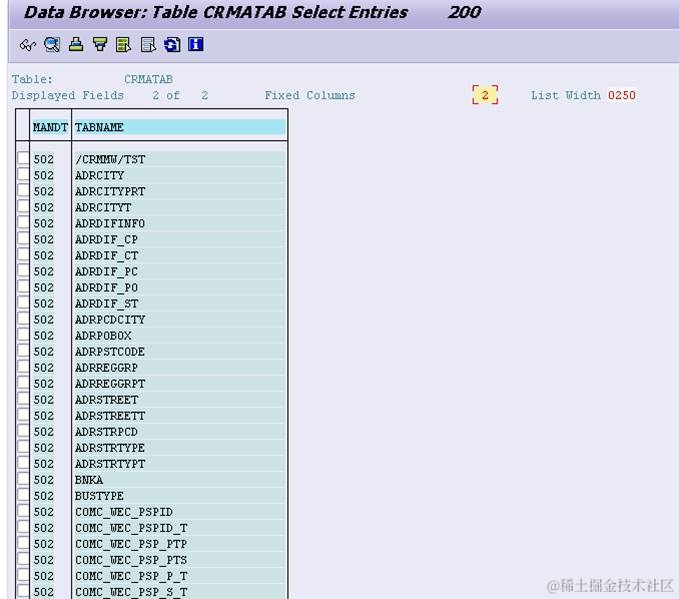679x599 pixels.
Task: Click the COMC_WEC_PSP_PTP table name cell
Action: tap(179, 544)
